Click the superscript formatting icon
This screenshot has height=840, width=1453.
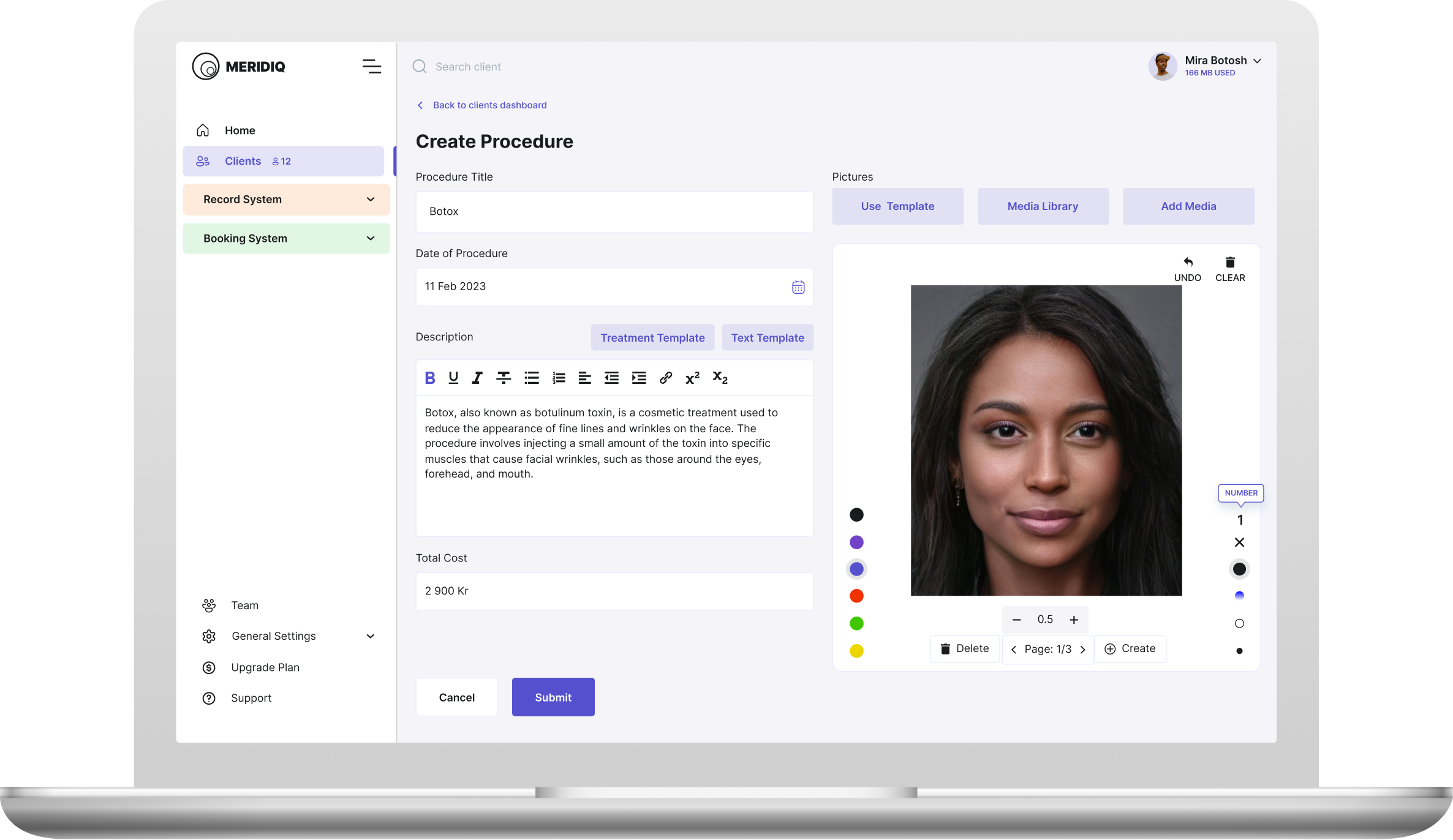pyautogui.click(x=693, y=378)
